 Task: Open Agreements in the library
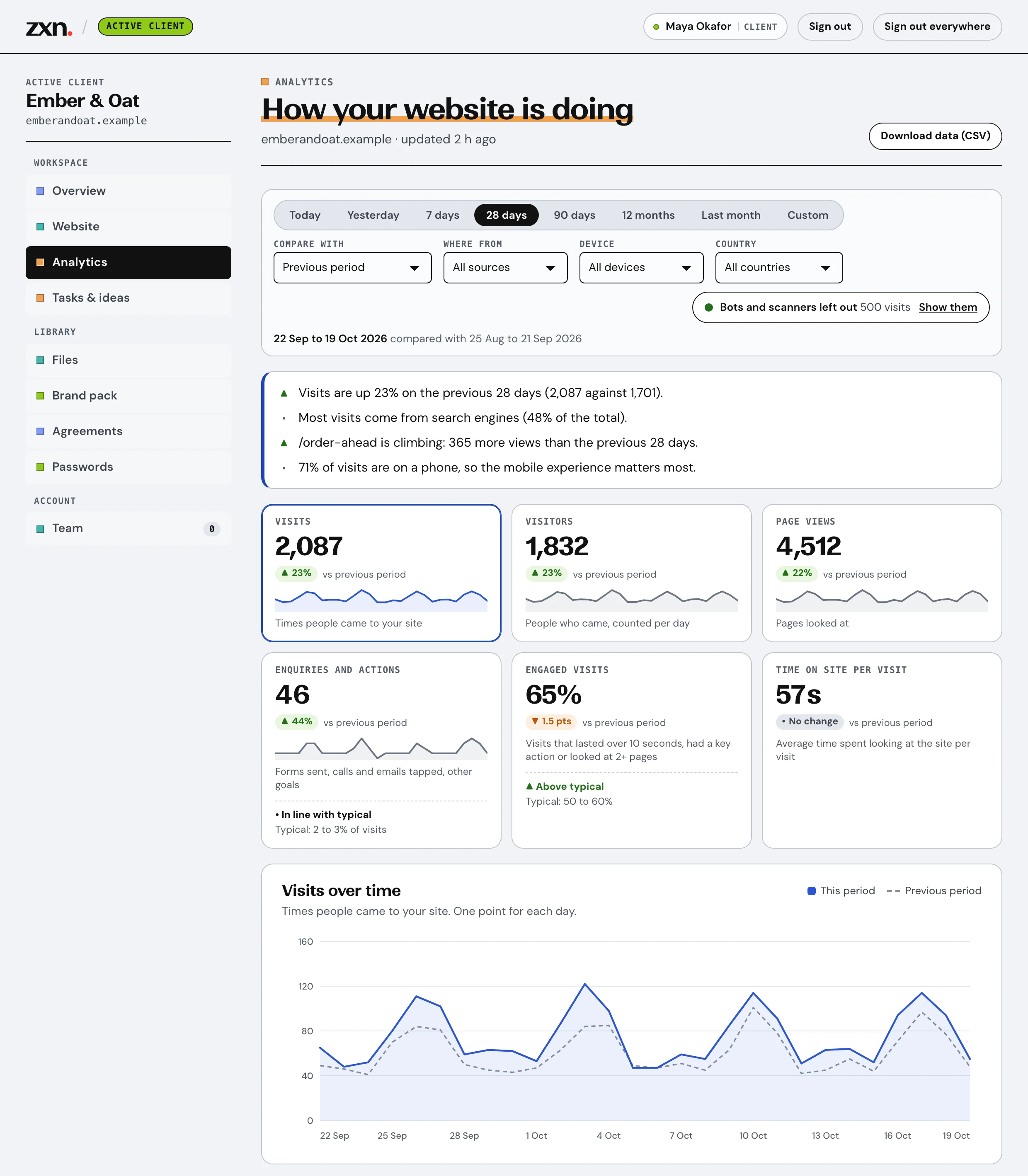(x=128, y=431)
